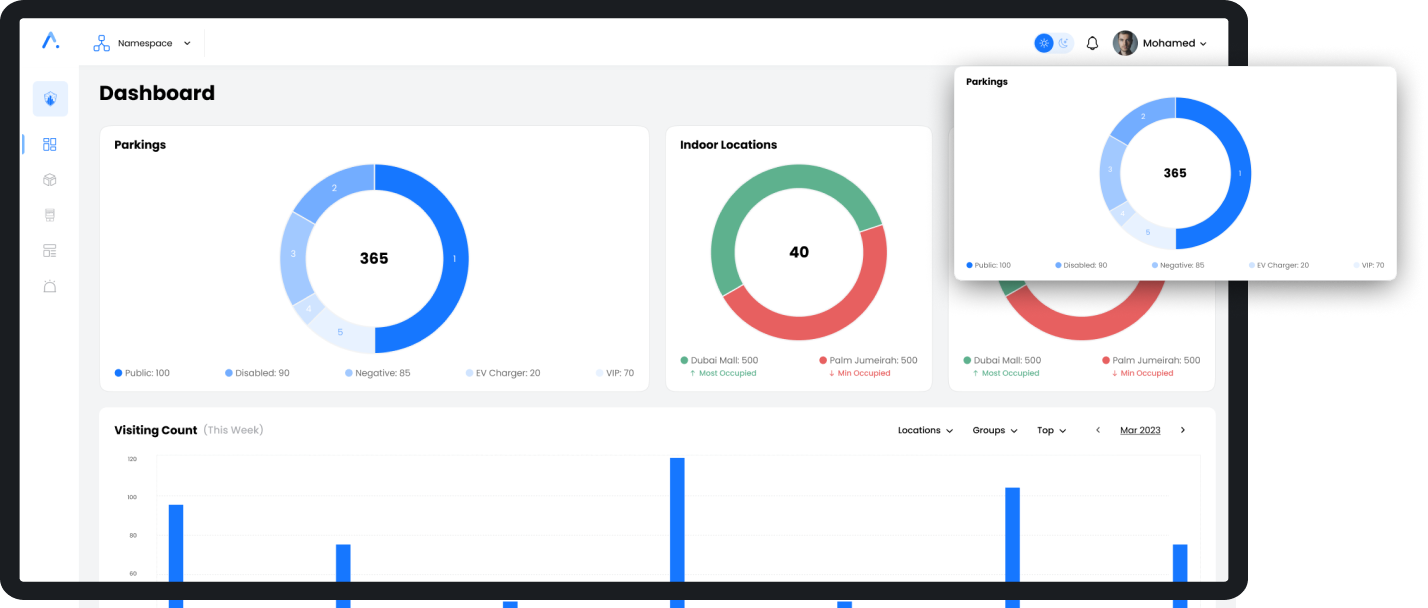Click the 120 axis label in Visiting Count
The width and height of the screenshot is (1428, 608).
tap(132, 459)
